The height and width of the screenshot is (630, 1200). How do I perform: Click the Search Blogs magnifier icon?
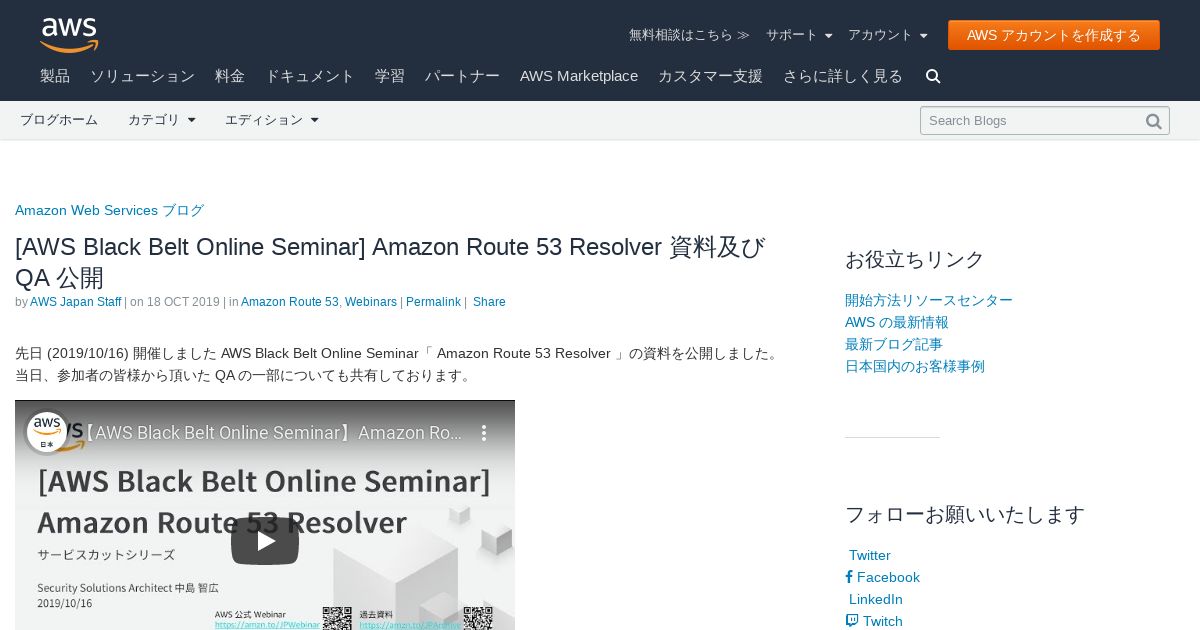pos(1154,121)
